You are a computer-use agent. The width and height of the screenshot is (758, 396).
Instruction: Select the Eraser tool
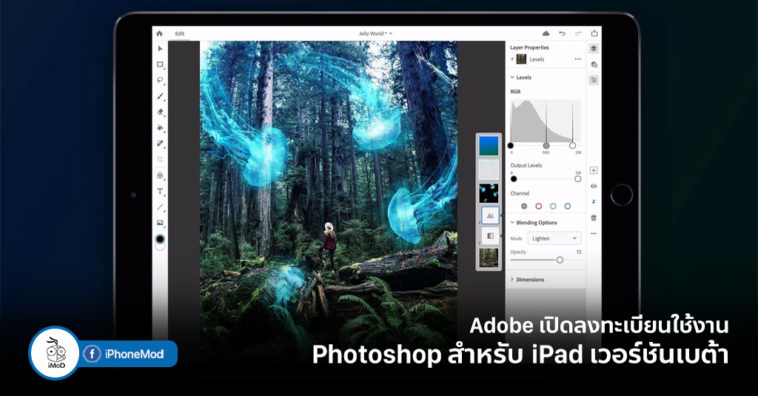[x=160, y=112]
